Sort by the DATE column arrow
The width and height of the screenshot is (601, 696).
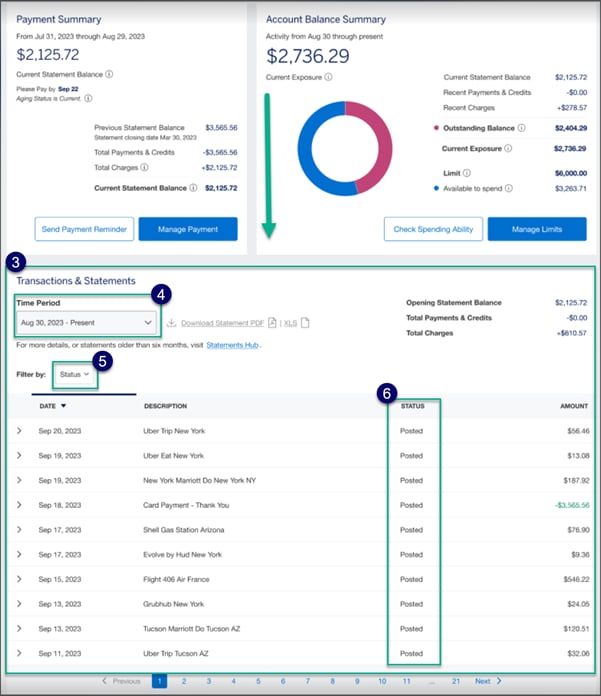(65, 406)
